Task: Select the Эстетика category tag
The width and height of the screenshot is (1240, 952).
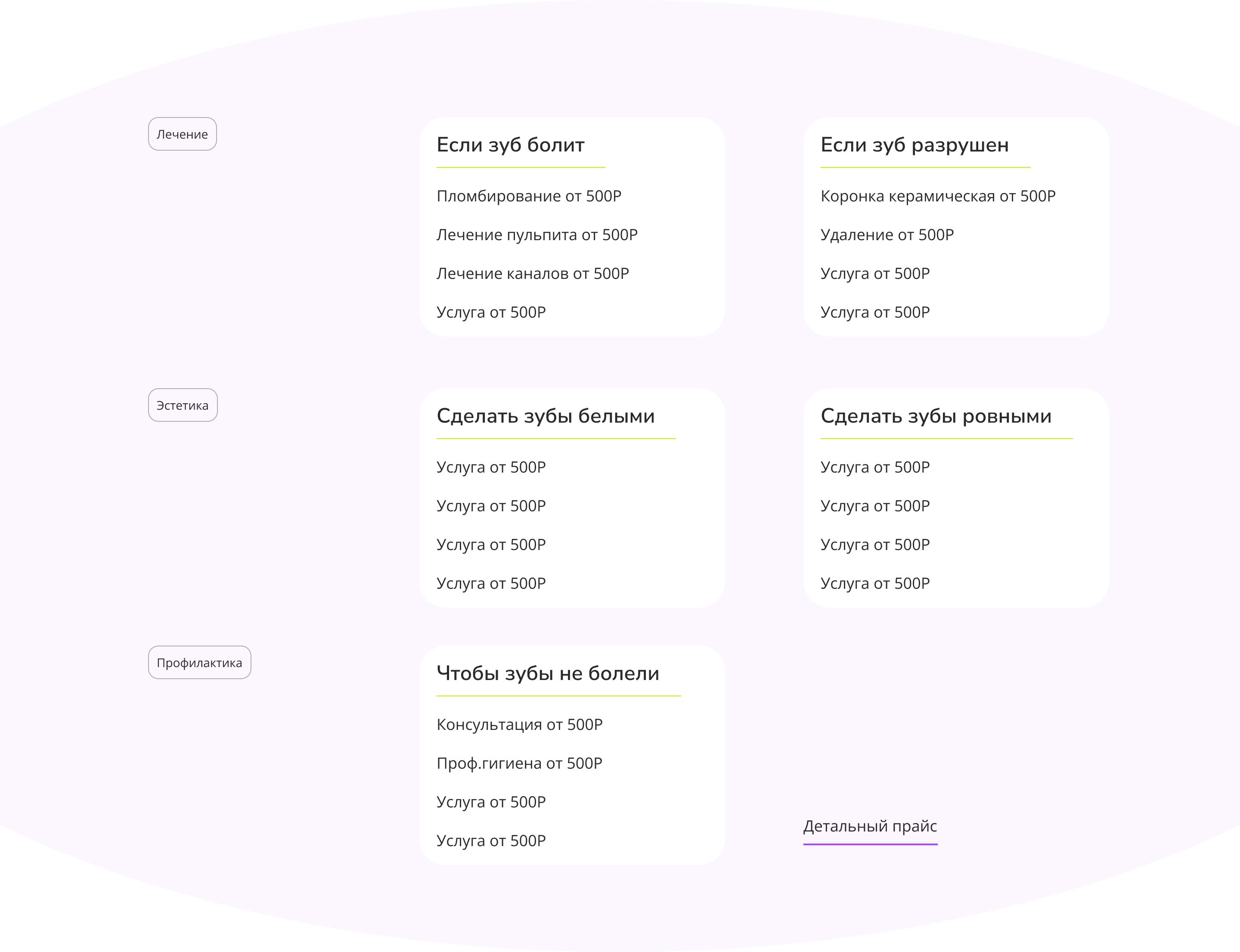Action: [183, 405]
